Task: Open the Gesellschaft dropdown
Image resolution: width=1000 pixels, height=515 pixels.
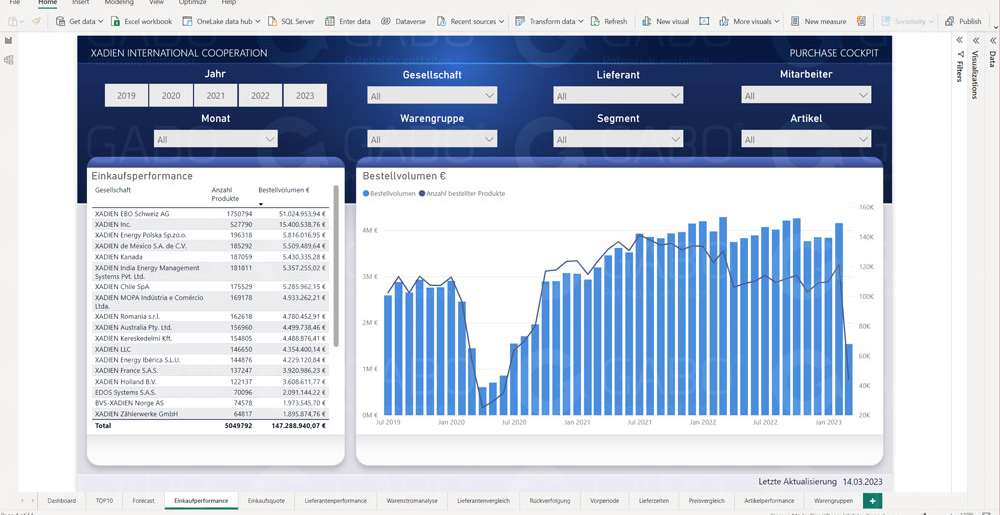Action: click(x=432, y=96)
